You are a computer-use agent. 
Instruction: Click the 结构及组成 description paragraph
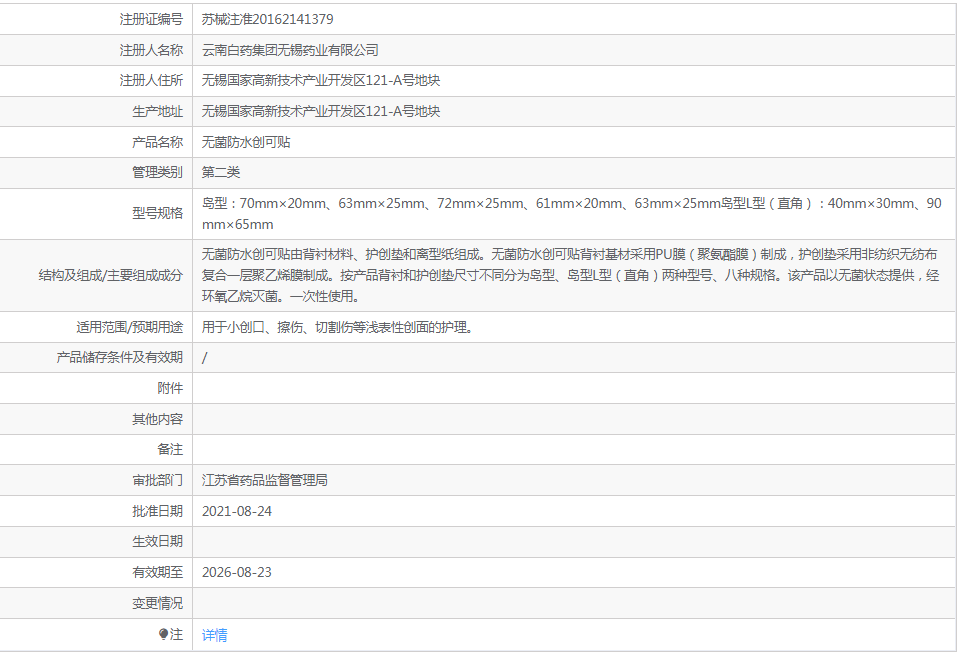(570, 275)
